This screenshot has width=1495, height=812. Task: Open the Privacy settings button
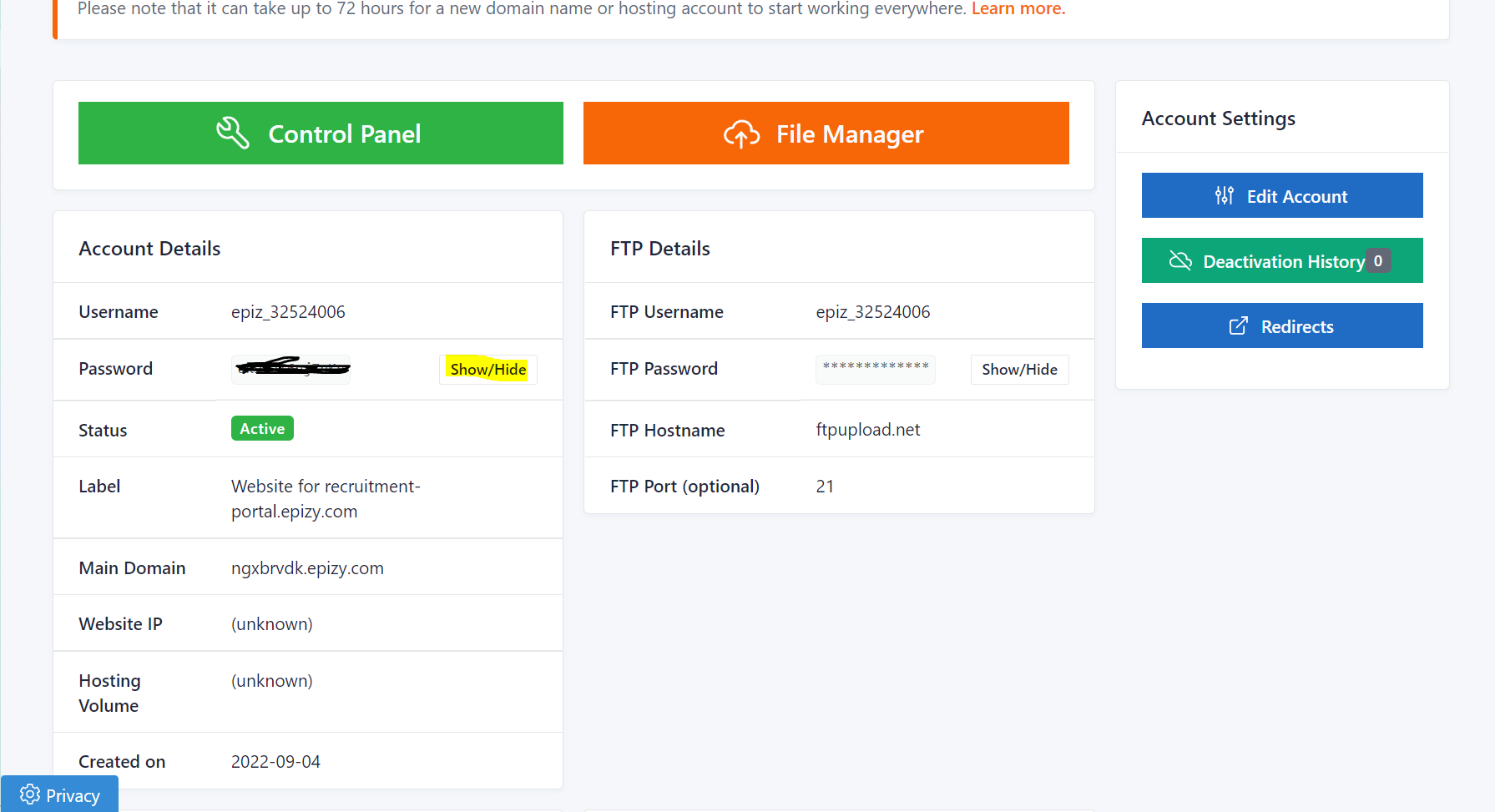tap(59, 794)
